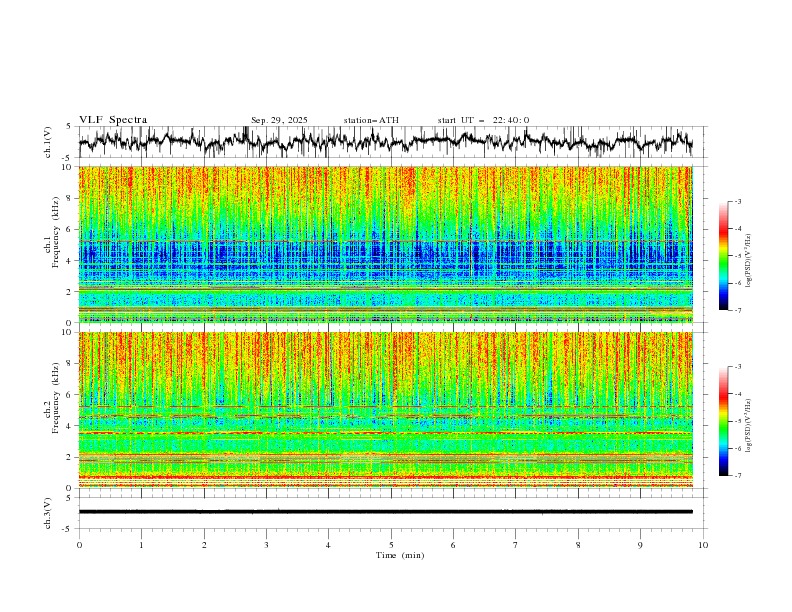This screenshot has height=612, width=792.
Task: Click the ch.2 spectrogram color bar
Action: click(x=723, y=421)
